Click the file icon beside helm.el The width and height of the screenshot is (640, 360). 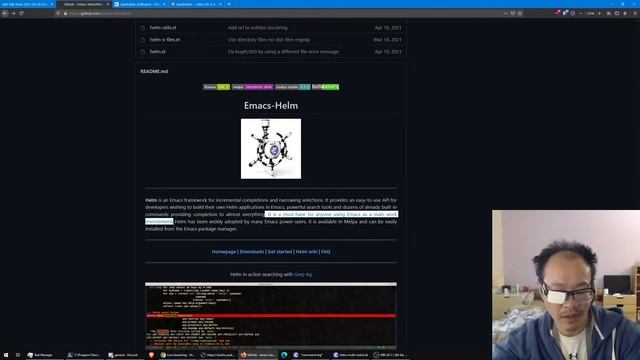pos(143,52)
